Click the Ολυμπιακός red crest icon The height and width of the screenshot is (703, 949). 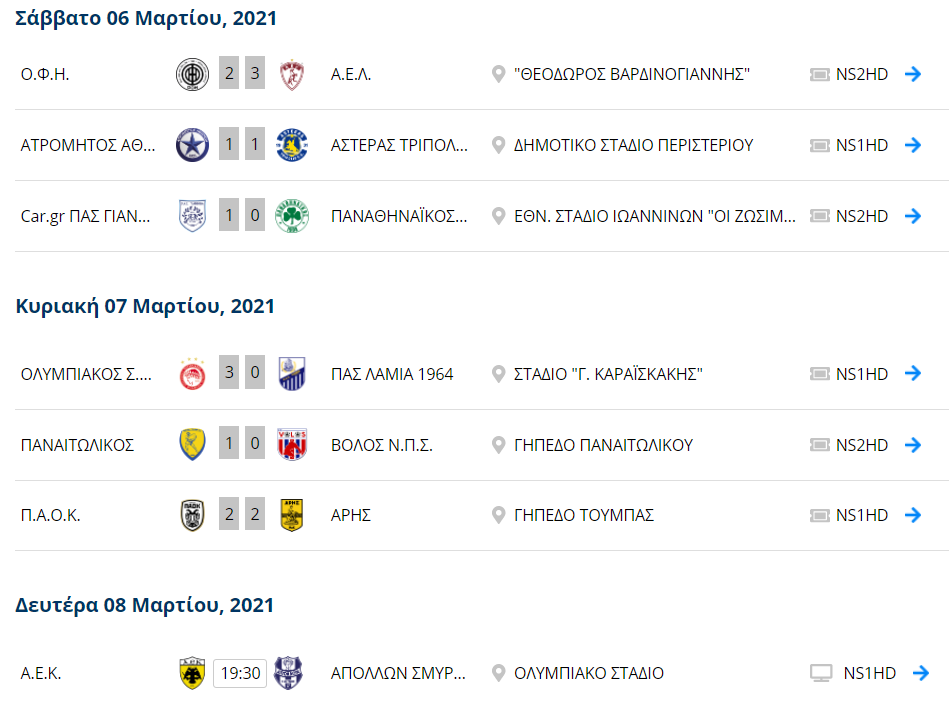(192, 374)
